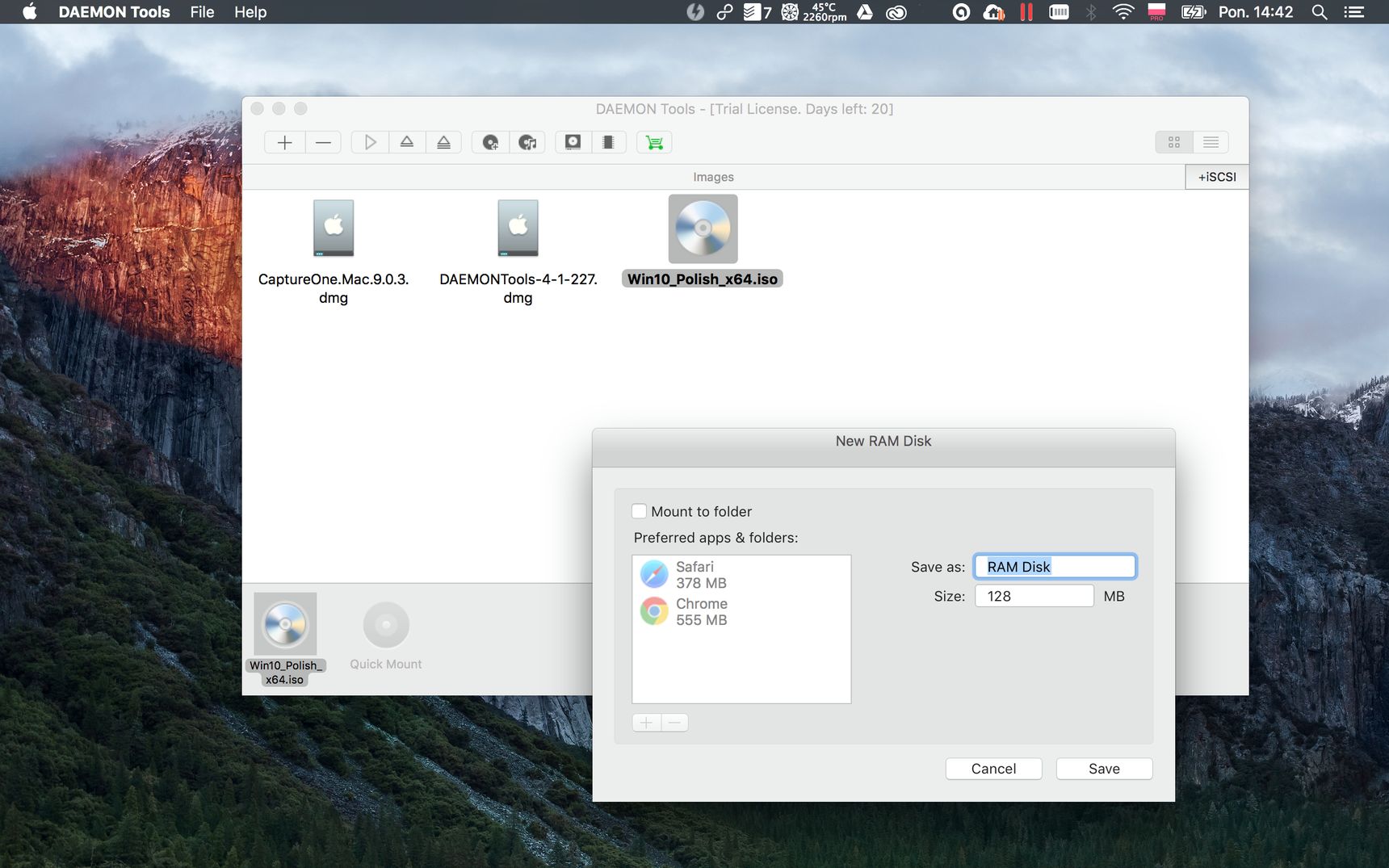
Task: Click the Google Drive menu bar icon
Action: click(865, 12)
